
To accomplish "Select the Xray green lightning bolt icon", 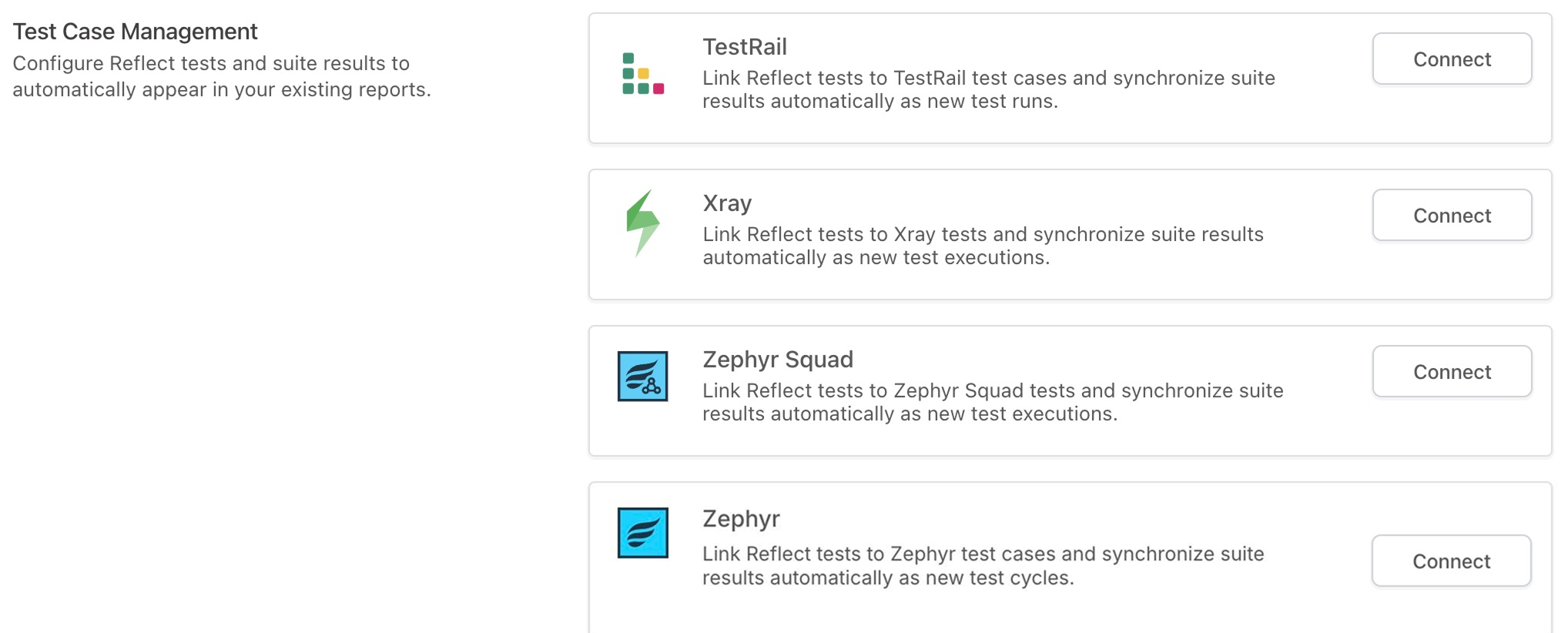I will point(642,227).
